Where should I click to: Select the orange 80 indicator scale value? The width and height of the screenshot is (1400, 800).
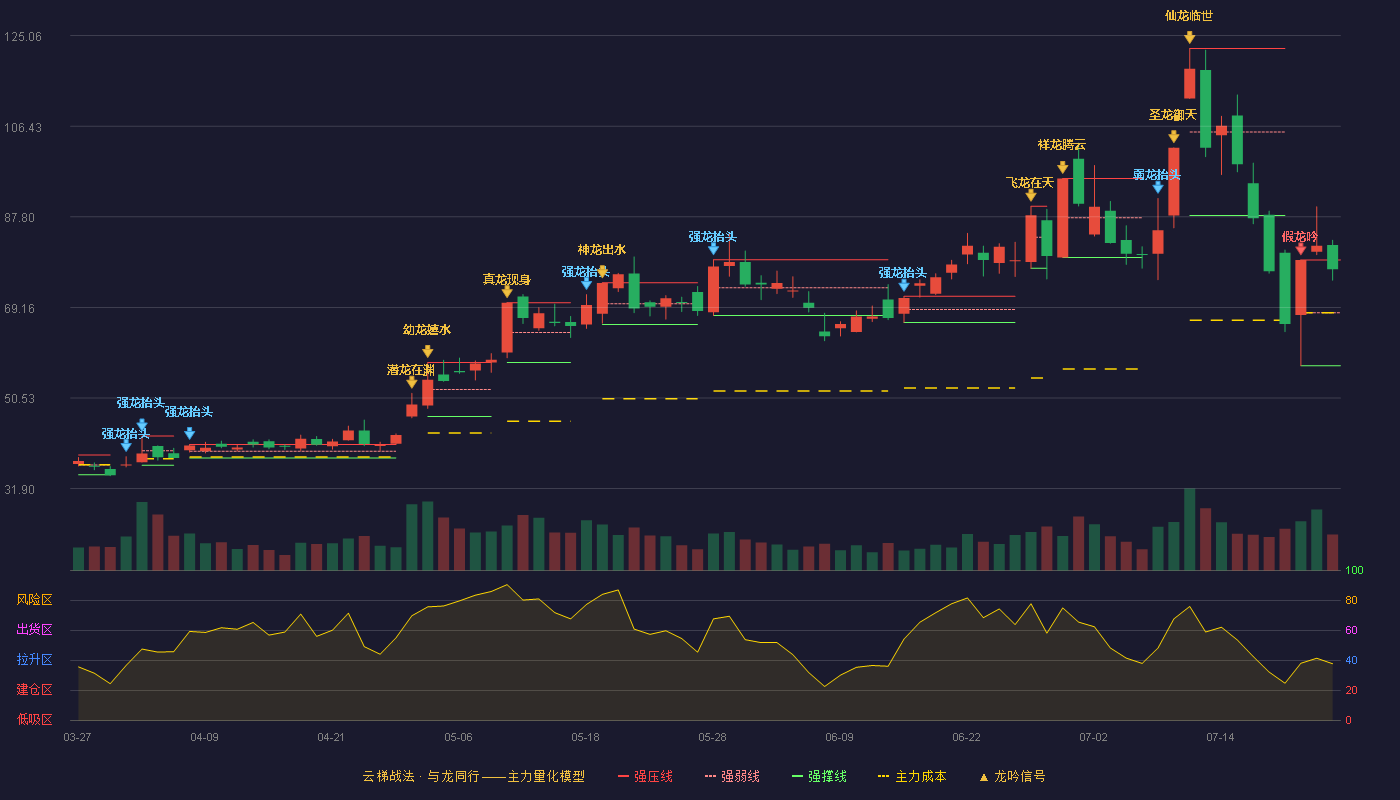click(x=1351, y=601)
